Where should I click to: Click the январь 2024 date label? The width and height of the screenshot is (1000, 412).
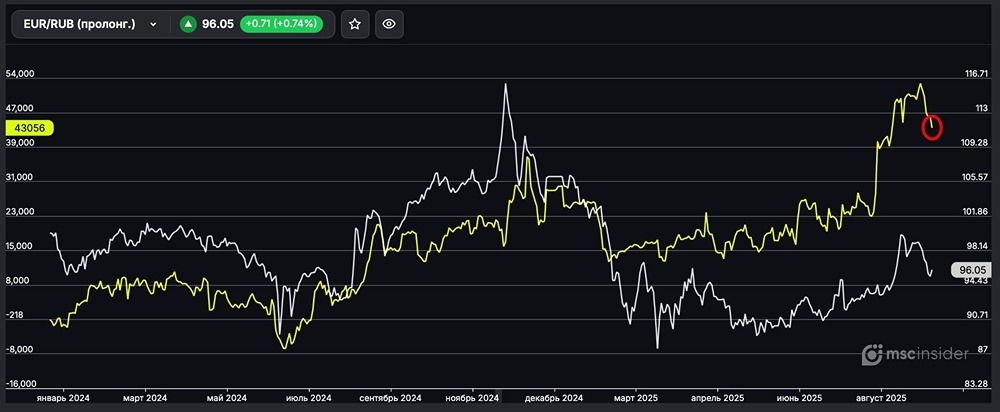click(x=62, y=398)
